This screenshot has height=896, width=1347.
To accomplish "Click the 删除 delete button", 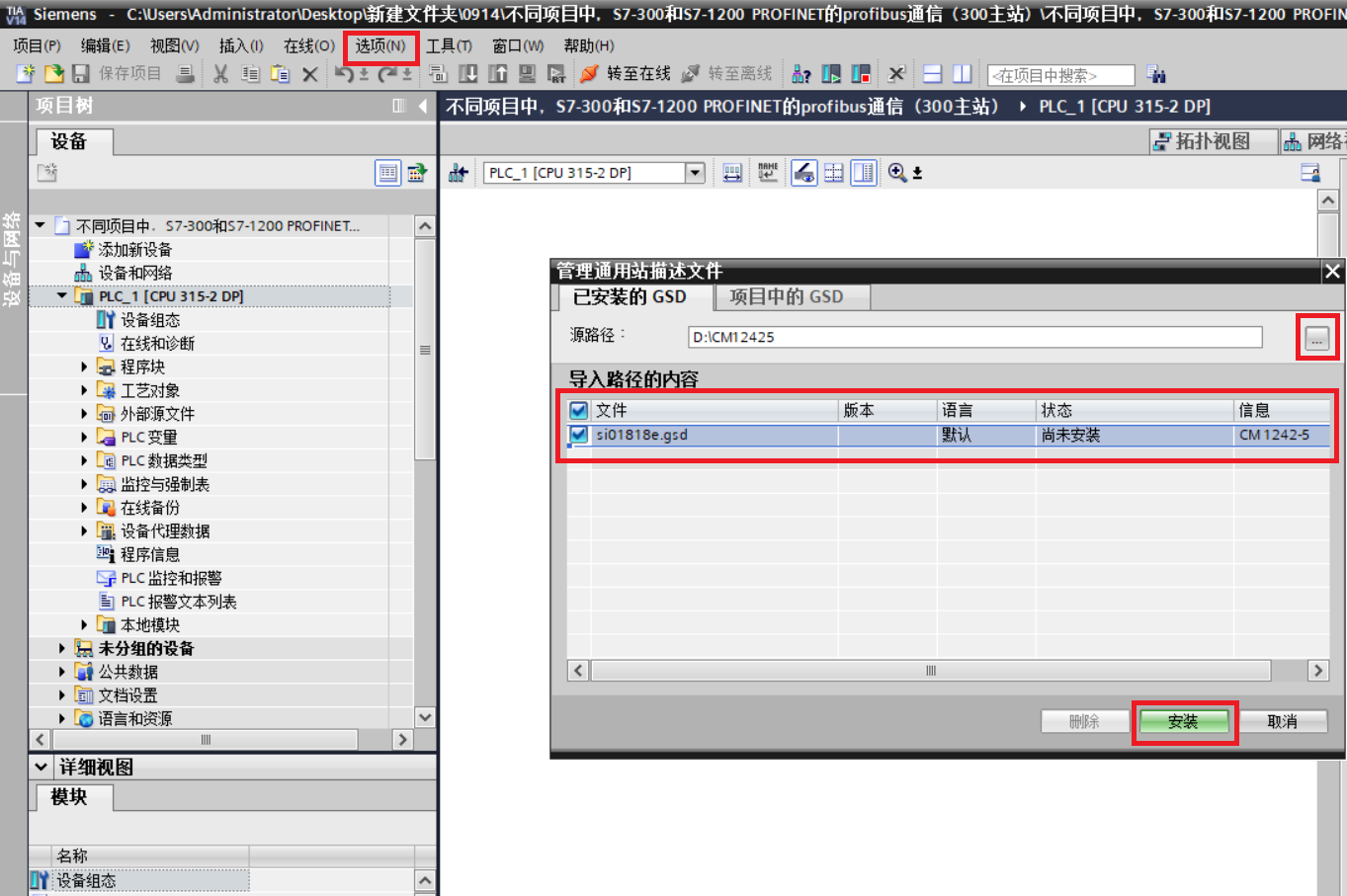I will click(x=1084, y=722).
